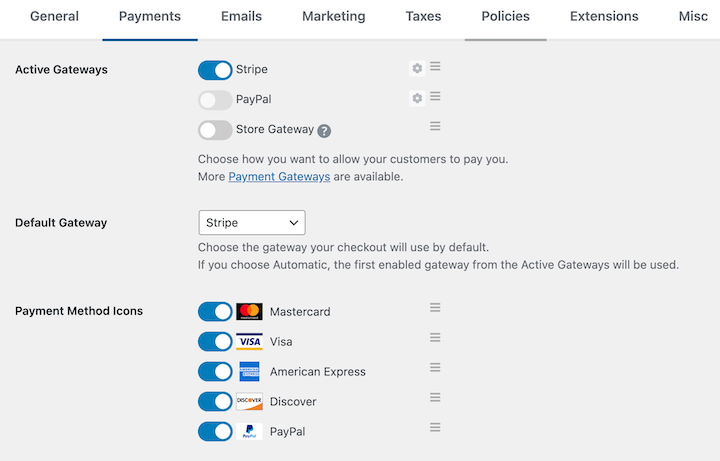Click the Mastercard row drag handle
The image size is (720, 461).
pos(435,308)
